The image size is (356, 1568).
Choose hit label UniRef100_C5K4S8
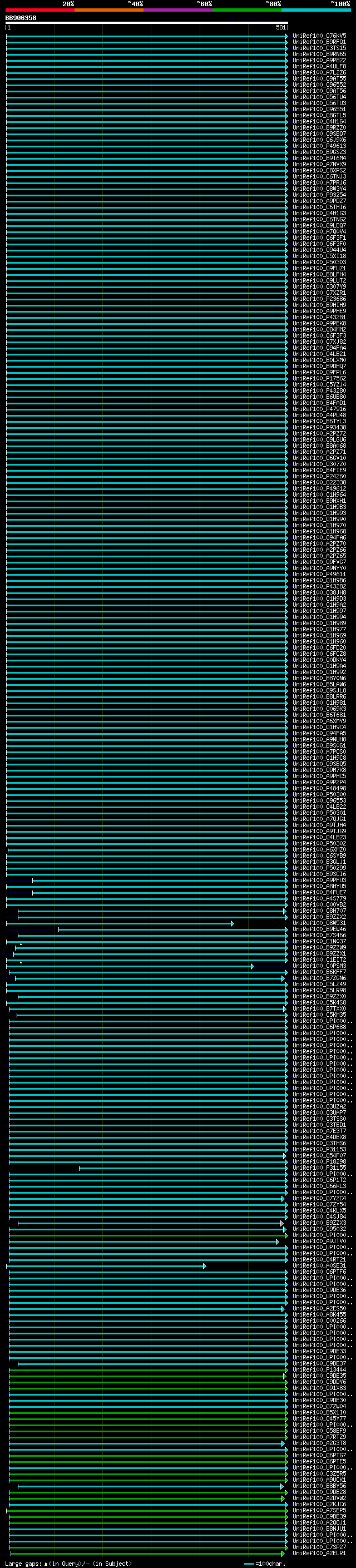(319, 1002)
